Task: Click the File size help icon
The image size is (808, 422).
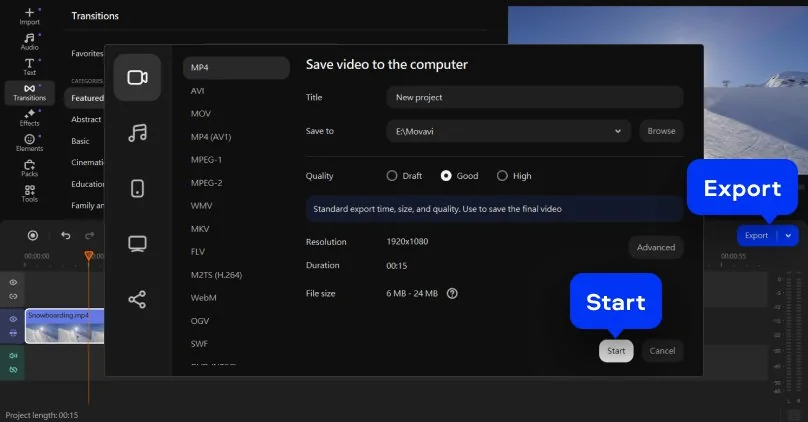Action: [452, 293]
